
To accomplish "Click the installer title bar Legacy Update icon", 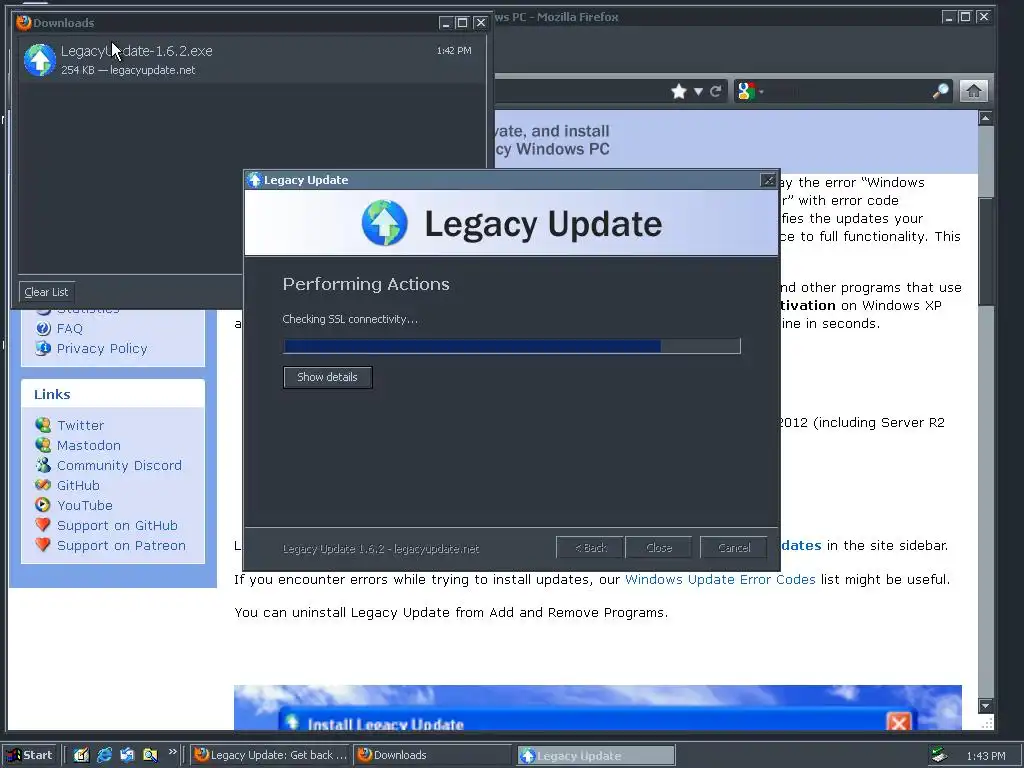I will pyautogui.click(x=255, y=180).
